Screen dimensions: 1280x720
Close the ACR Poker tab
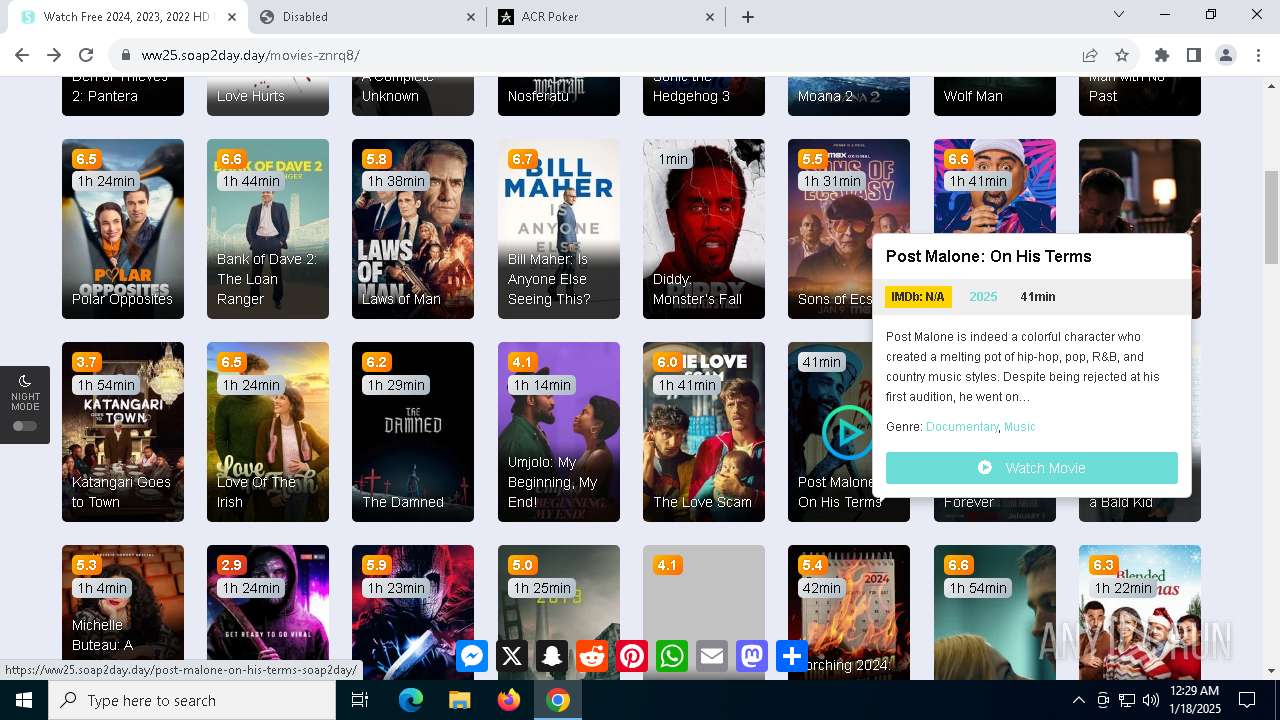[x=711, y=17]
